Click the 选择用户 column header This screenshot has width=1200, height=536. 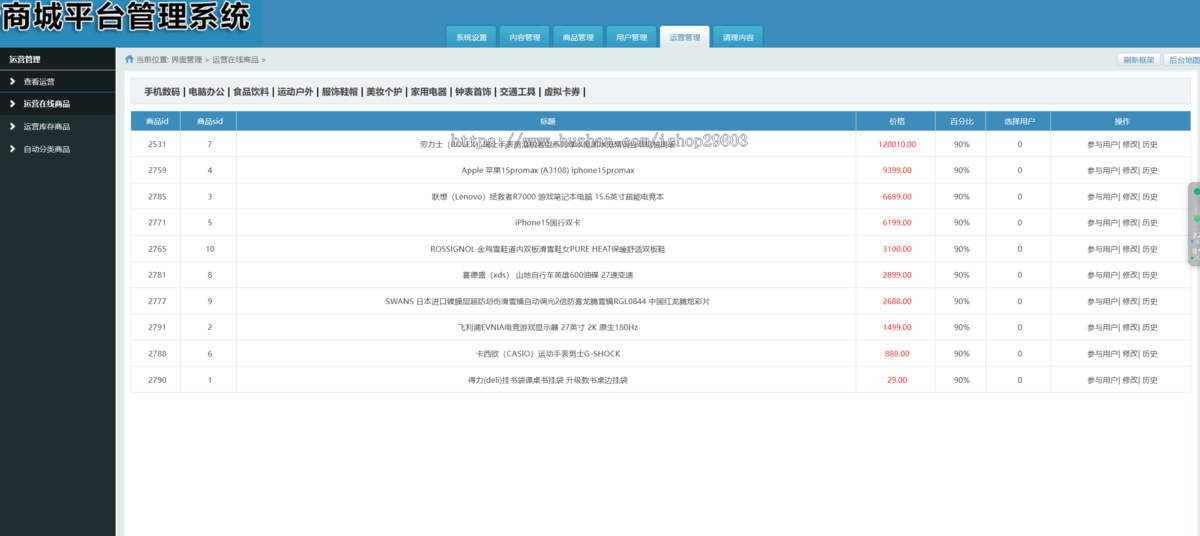coord(1019,121)
